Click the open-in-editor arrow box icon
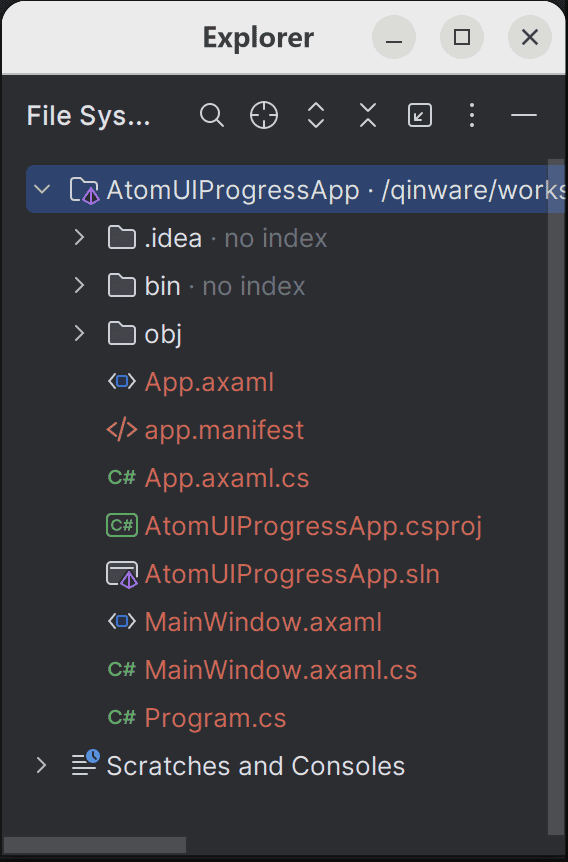The width and height of the screenshot is (568, 862). click(x=420, y=115)
